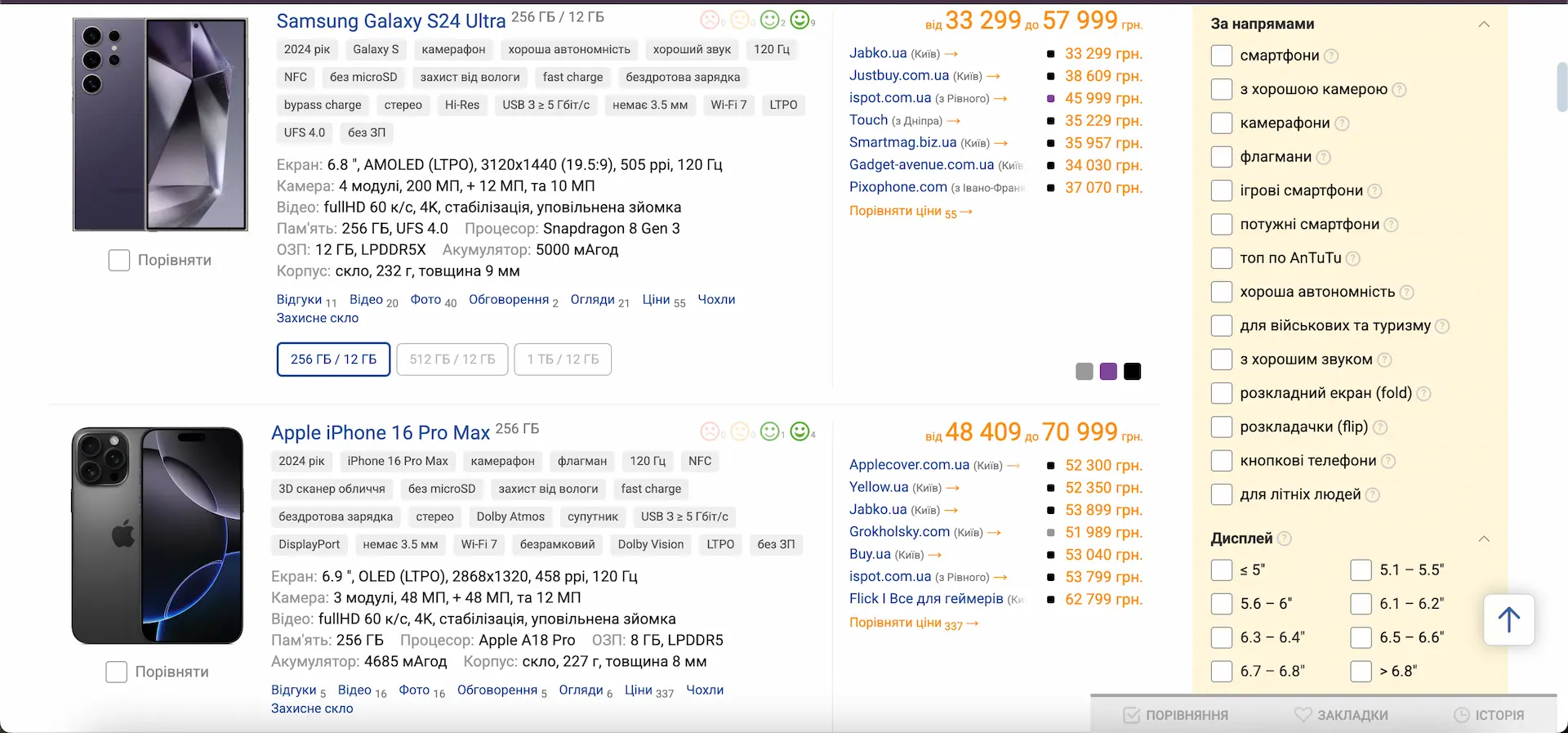Open the Apple iPhone 16 Pro Max product image
This screenshot has width=1568, height=733.
tap(158, 535)
